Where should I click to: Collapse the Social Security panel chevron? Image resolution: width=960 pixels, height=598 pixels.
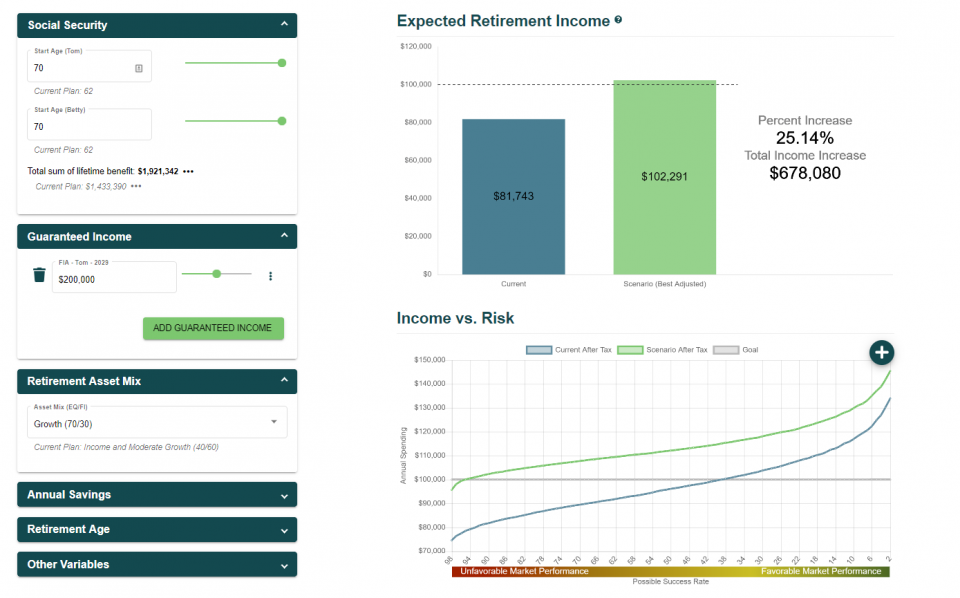(284, 25)
